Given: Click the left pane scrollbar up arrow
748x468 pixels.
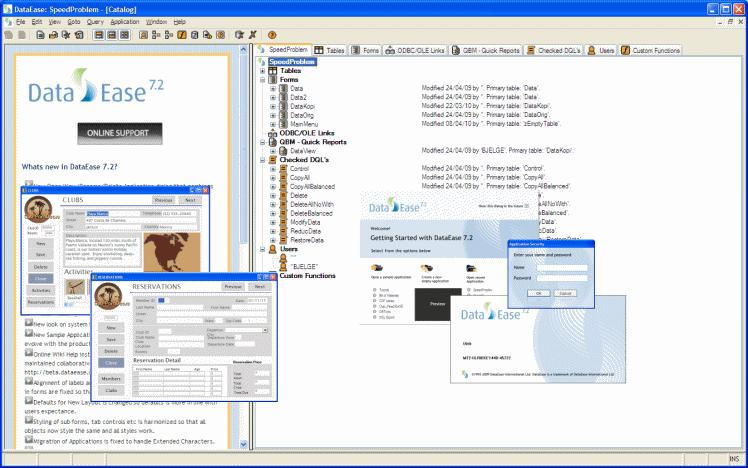Looking at the screenshot, I should coord(243,49).
